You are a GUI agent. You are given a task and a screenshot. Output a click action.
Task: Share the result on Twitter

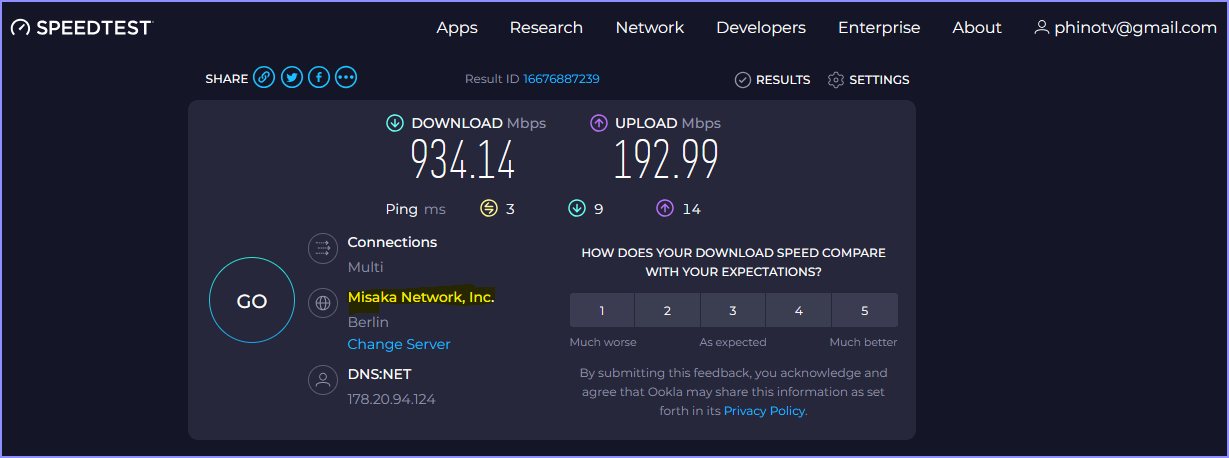click(291, 77)
